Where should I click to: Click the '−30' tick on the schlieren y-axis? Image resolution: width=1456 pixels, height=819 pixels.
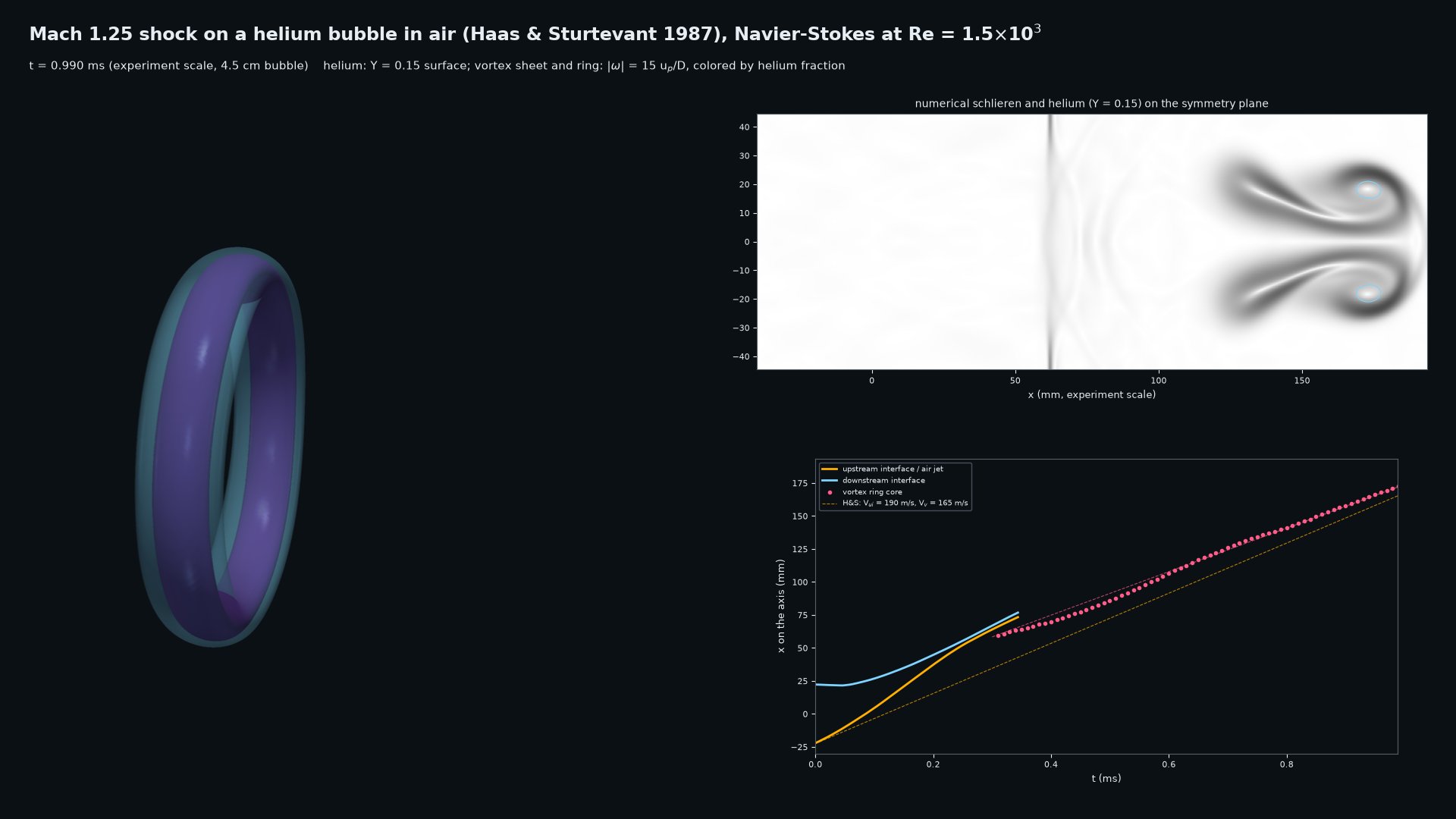(x=741, y=328)
